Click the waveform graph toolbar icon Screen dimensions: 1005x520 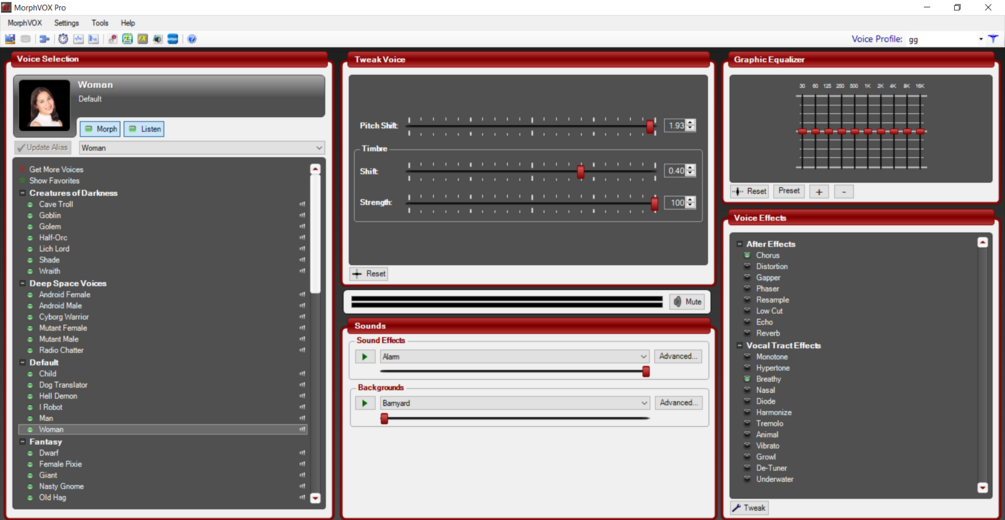click(x=78, y=39)
